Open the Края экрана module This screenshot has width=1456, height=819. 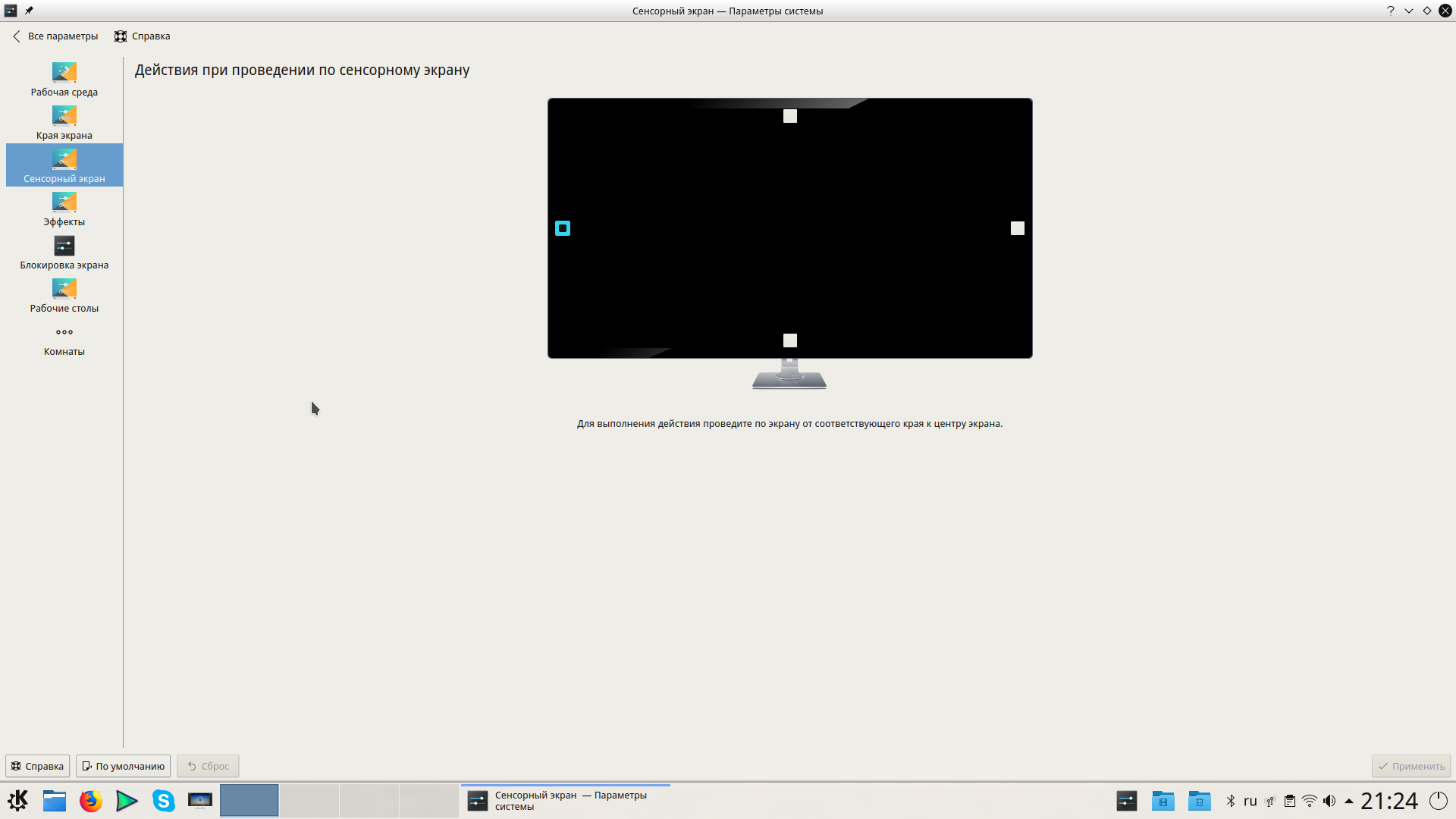click(x=64, y=123)
